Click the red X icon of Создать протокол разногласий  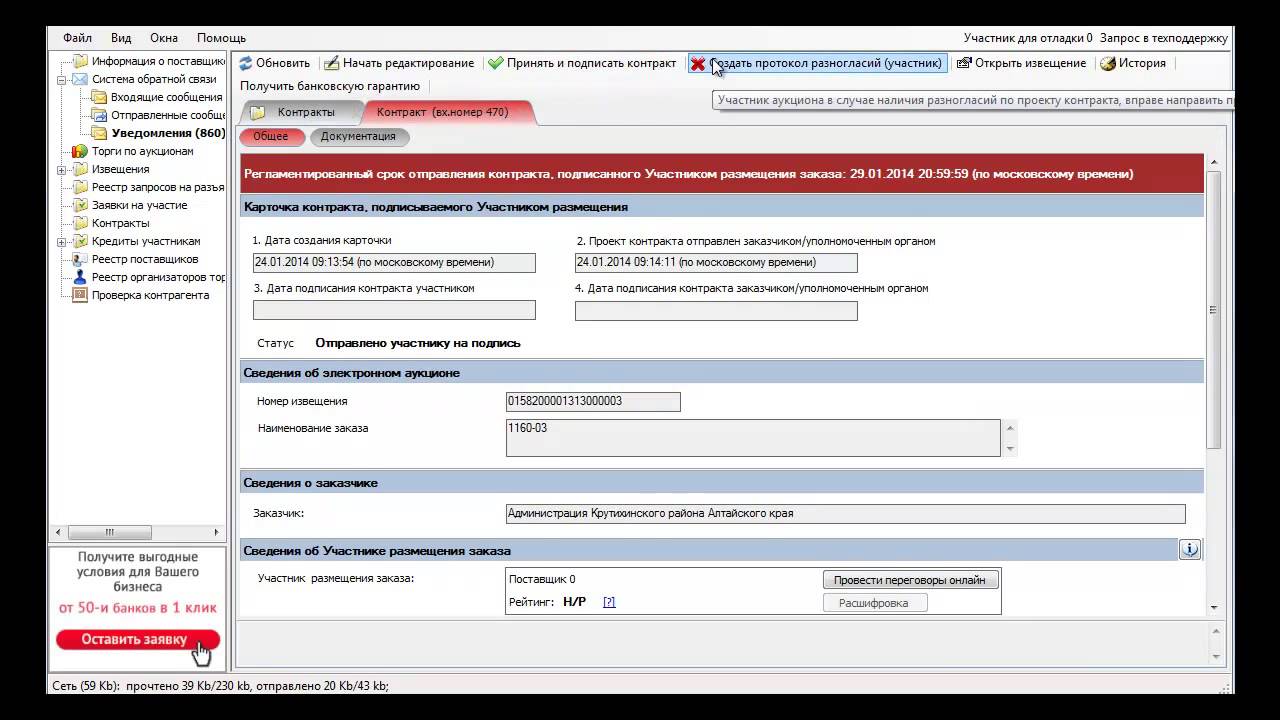point(698,63)
